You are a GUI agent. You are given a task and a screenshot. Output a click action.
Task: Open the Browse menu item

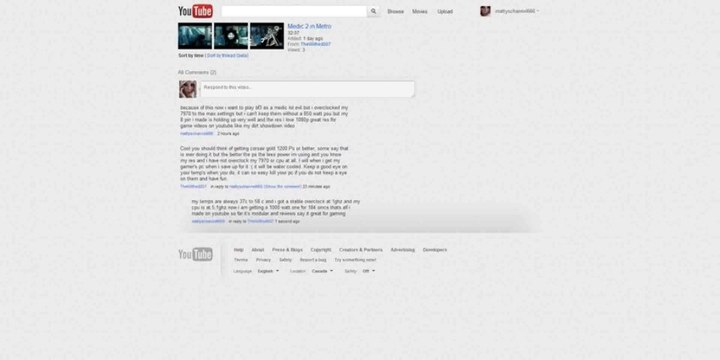(x=395, y=11)
